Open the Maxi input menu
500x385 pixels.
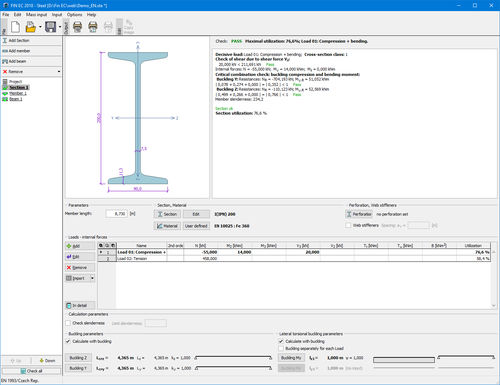tap(36, 15)
